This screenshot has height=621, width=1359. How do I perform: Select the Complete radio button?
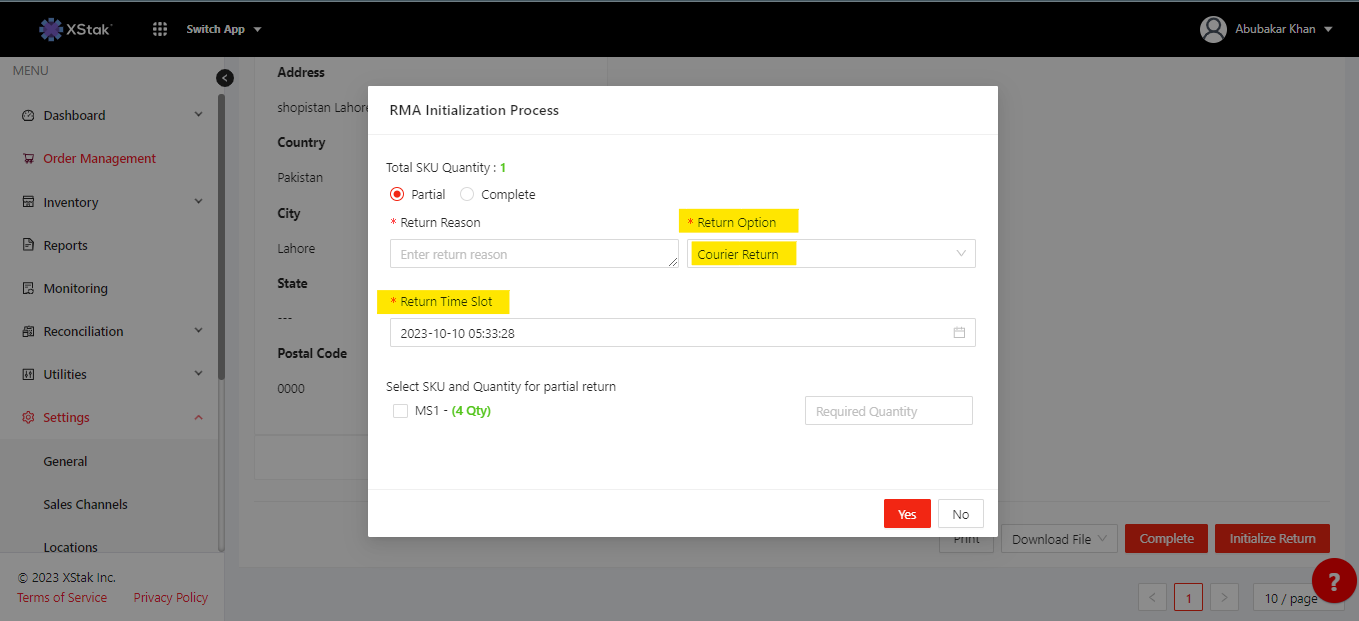[x=467, y=195]
